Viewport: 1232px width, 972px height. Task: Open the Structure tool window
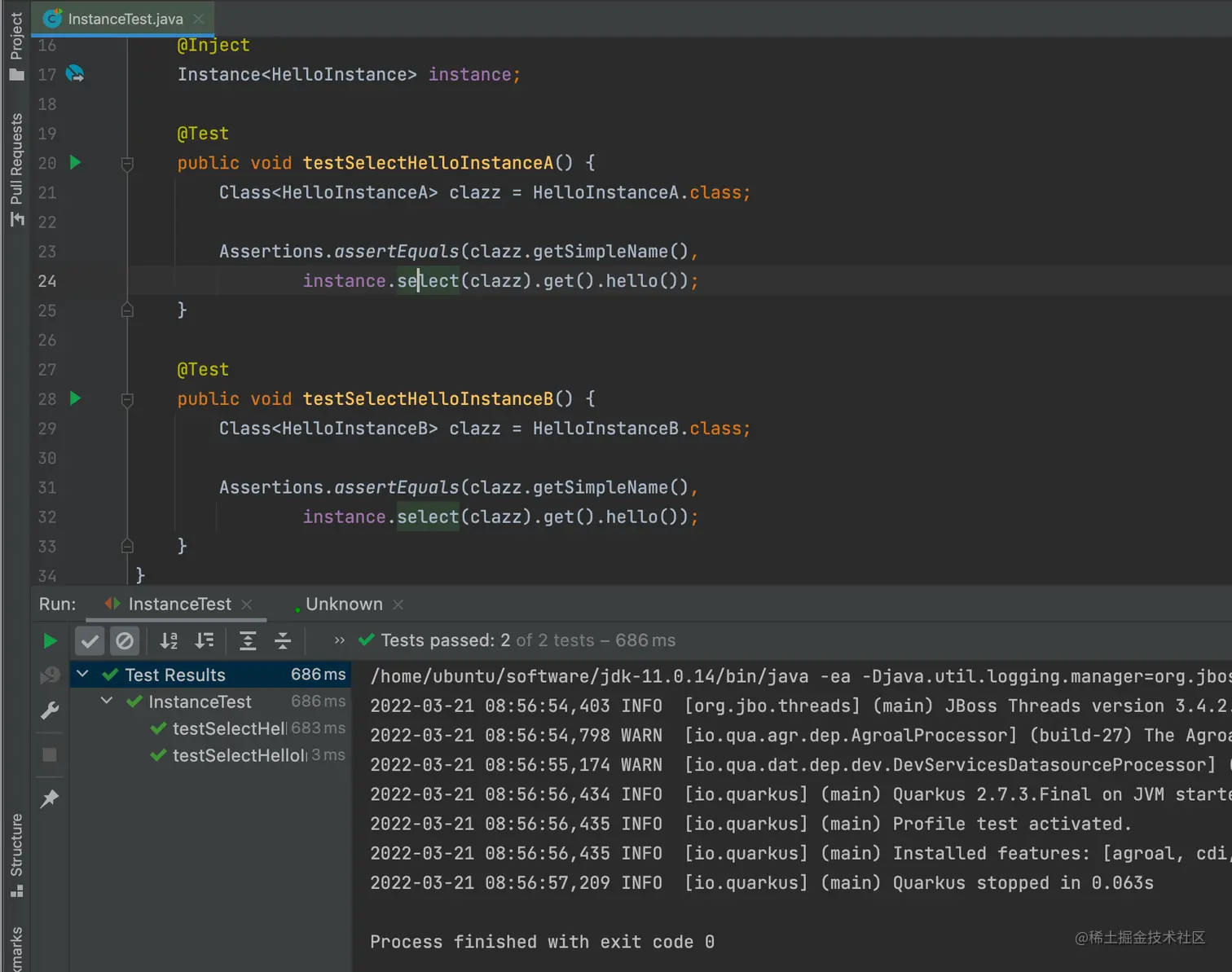click(16, 855)
